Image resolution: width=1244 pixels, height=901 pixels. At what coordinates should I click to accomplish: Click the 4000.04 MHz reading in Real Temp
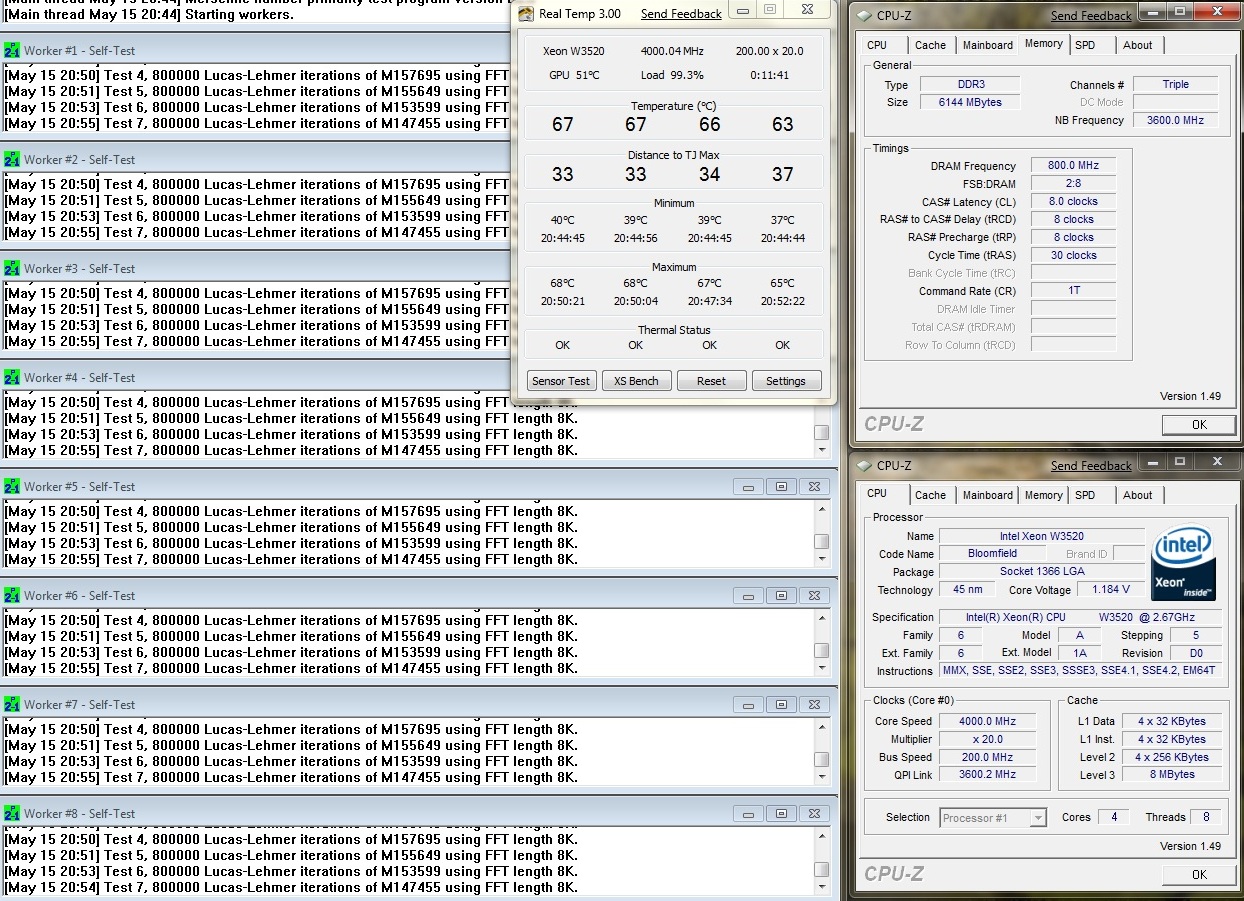coord(672,51)
